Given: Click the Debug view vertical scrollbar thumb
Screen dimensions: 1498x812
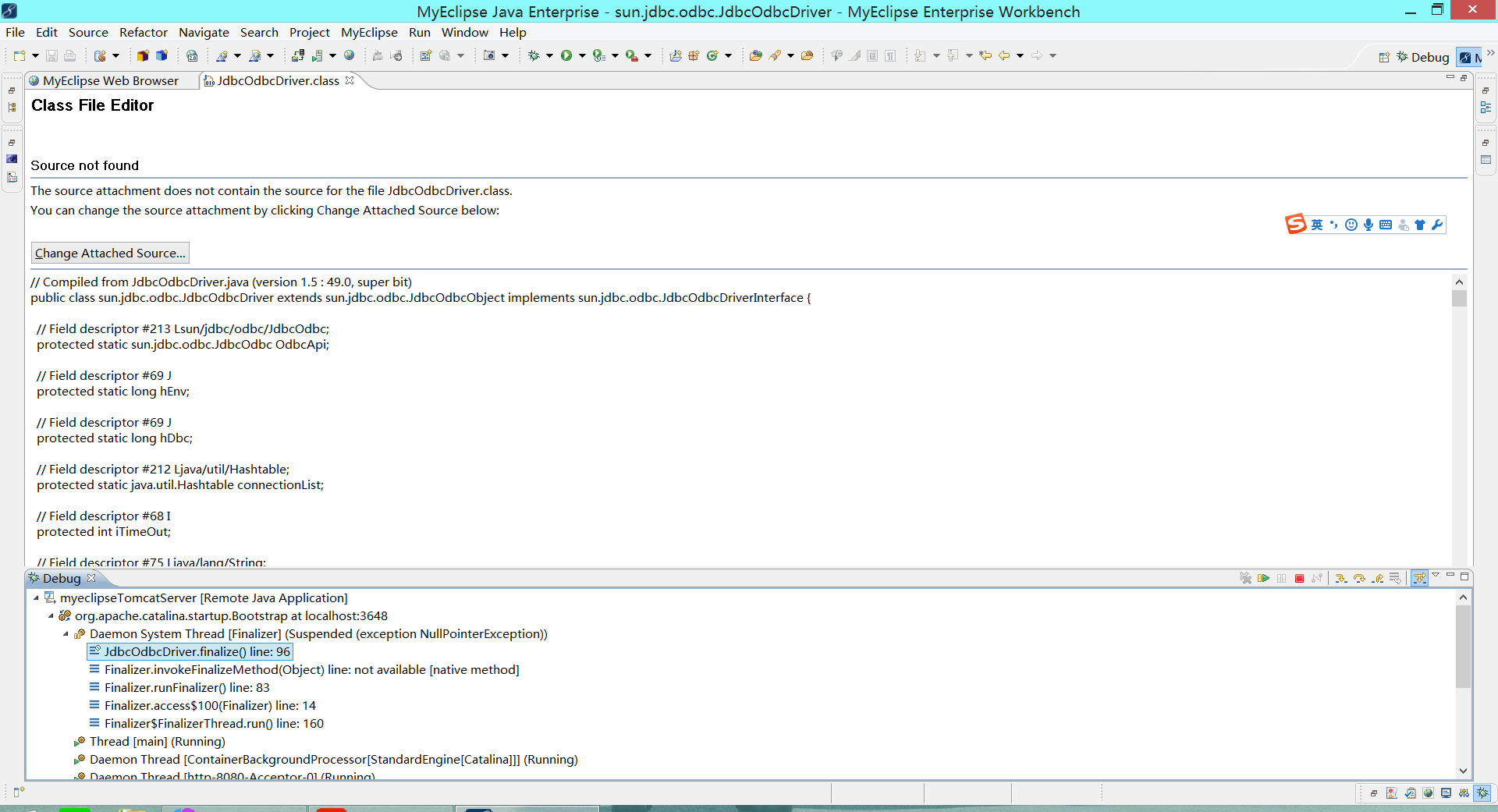Looking at the screenshot, I should pyautogui.click(x=1463, y=646).
